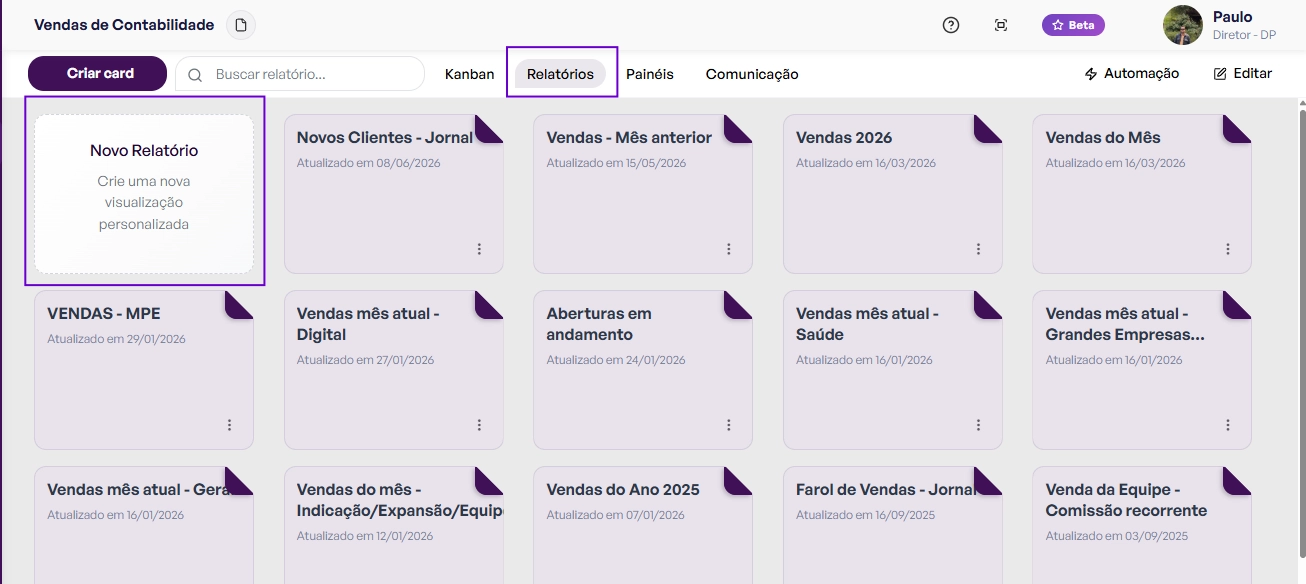This screenshot has width=1306, height=584.
Task: Click the Automação button
Action: [x=1132, y=74]
